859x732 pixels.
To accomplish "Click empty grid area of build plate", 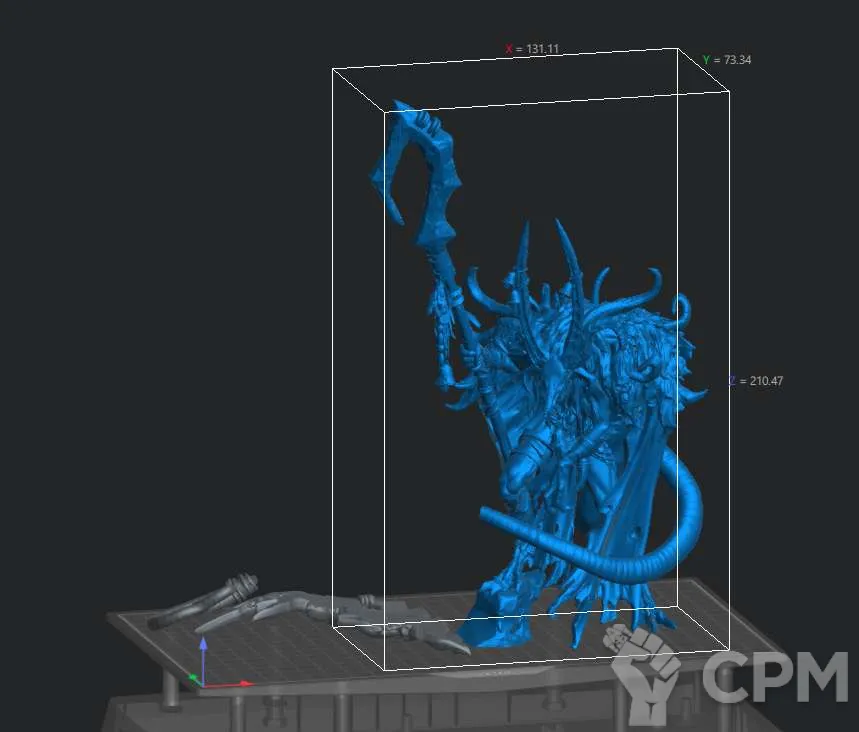I will (250, 650).
